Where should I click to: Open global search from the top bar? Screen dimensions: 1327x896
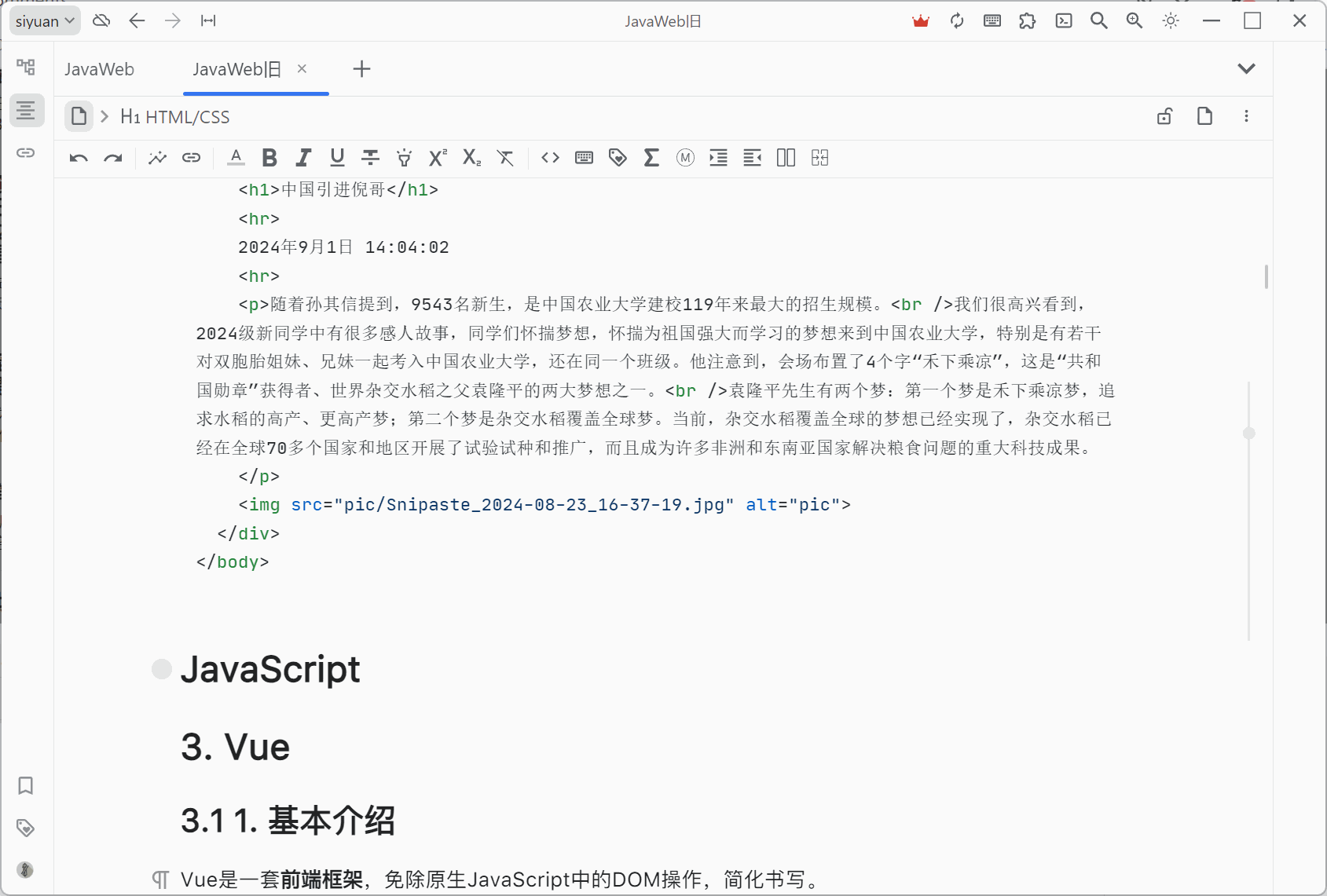pos(1098,20)
